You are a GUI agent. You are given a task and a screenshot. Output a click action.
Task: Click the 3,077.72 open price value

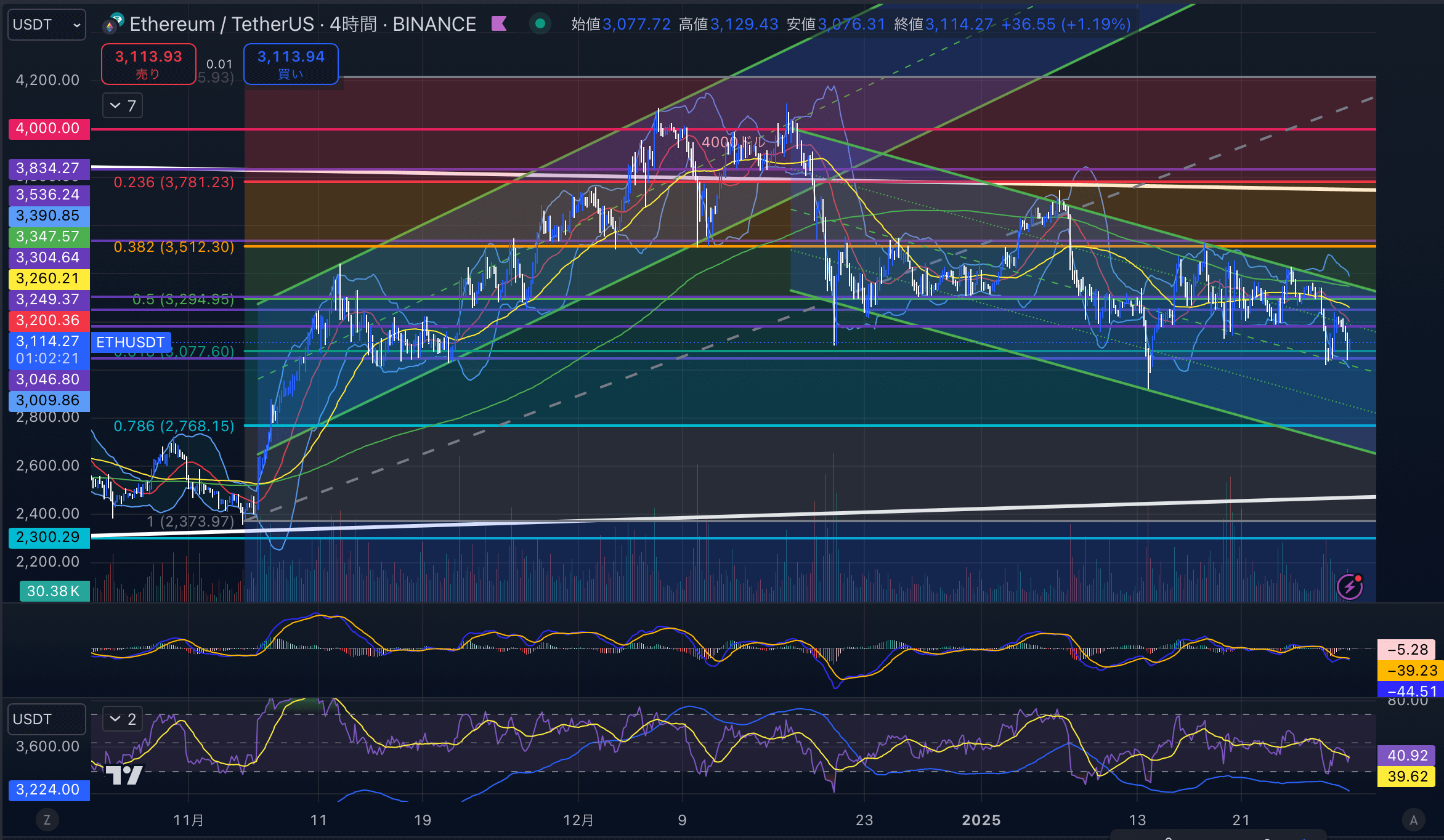point(636,24)
